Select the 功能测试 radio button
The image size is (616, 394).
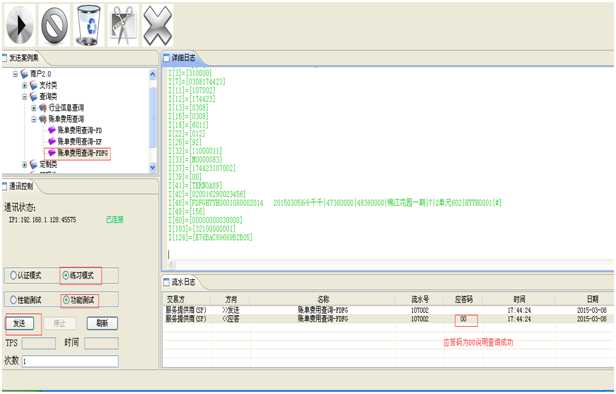(x=66, y=300)
